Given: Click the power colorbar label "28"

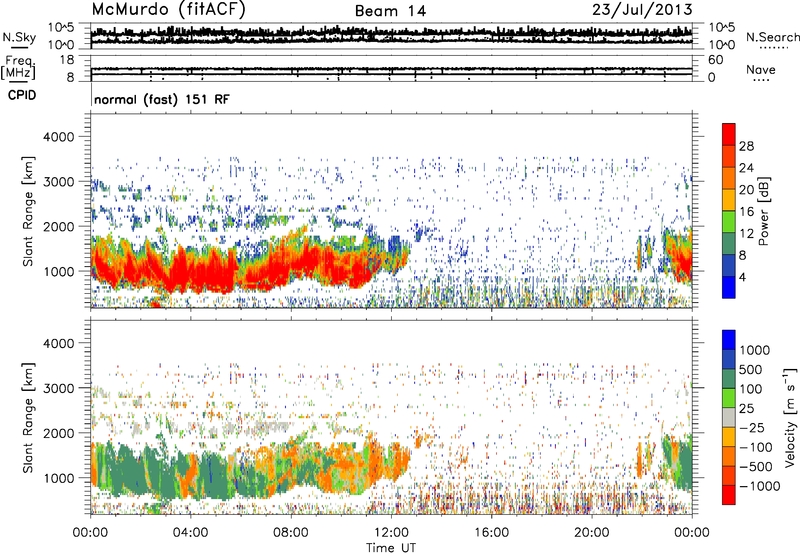Looking at the screenshot, I should 746,146.
